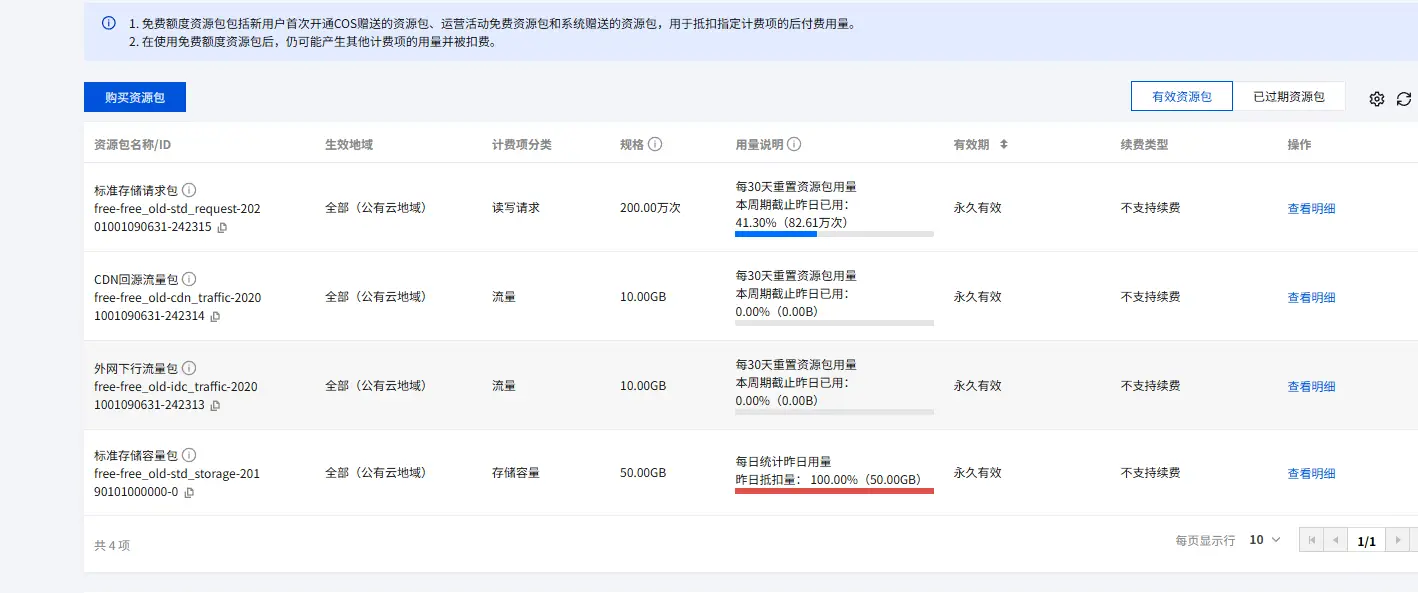Click 41.30% usage progress bar
Screen dimensions: 1418x593
pyautogui.click(x=834, y=234)
